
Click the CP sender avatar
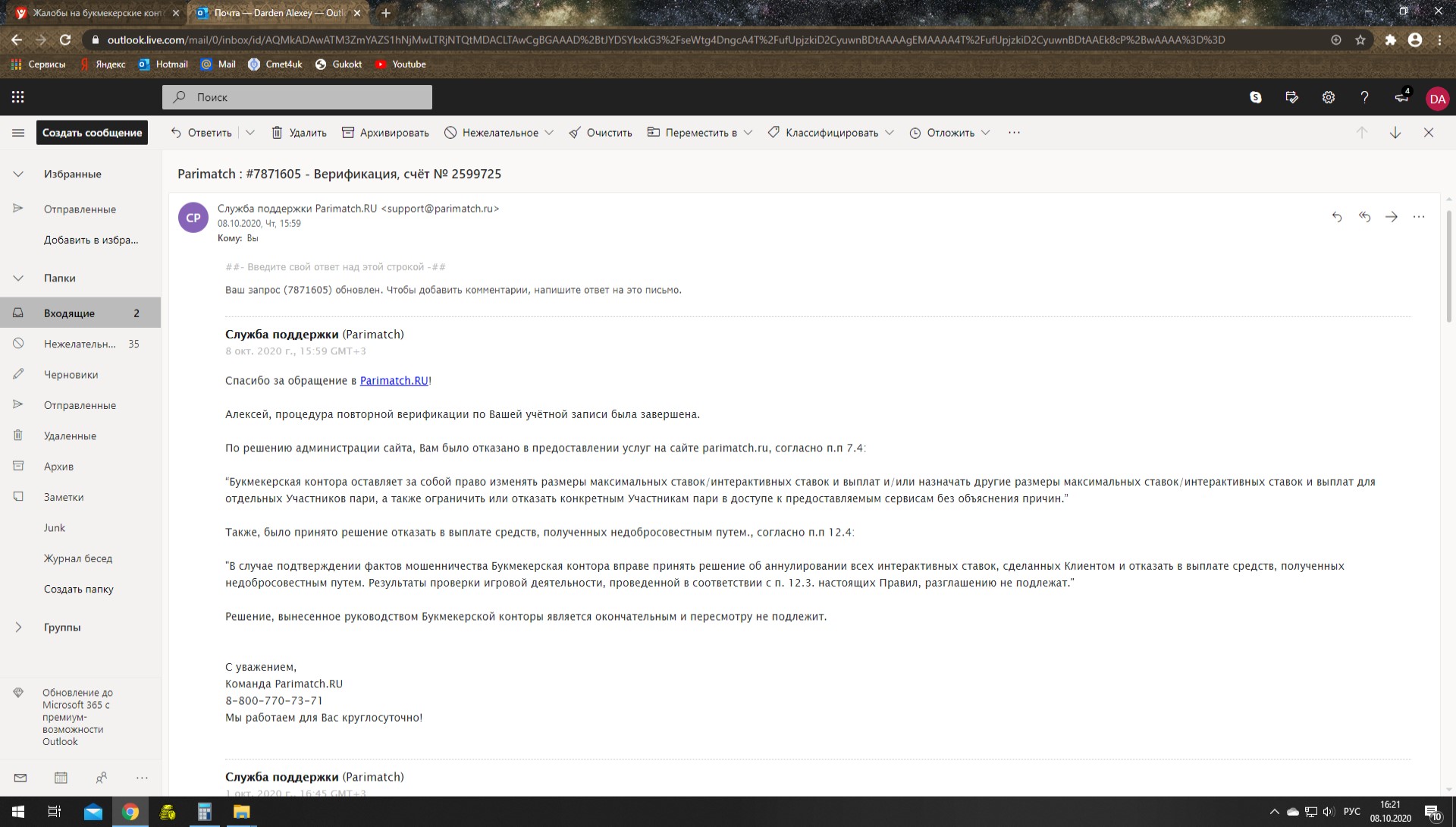click(193, 218)
